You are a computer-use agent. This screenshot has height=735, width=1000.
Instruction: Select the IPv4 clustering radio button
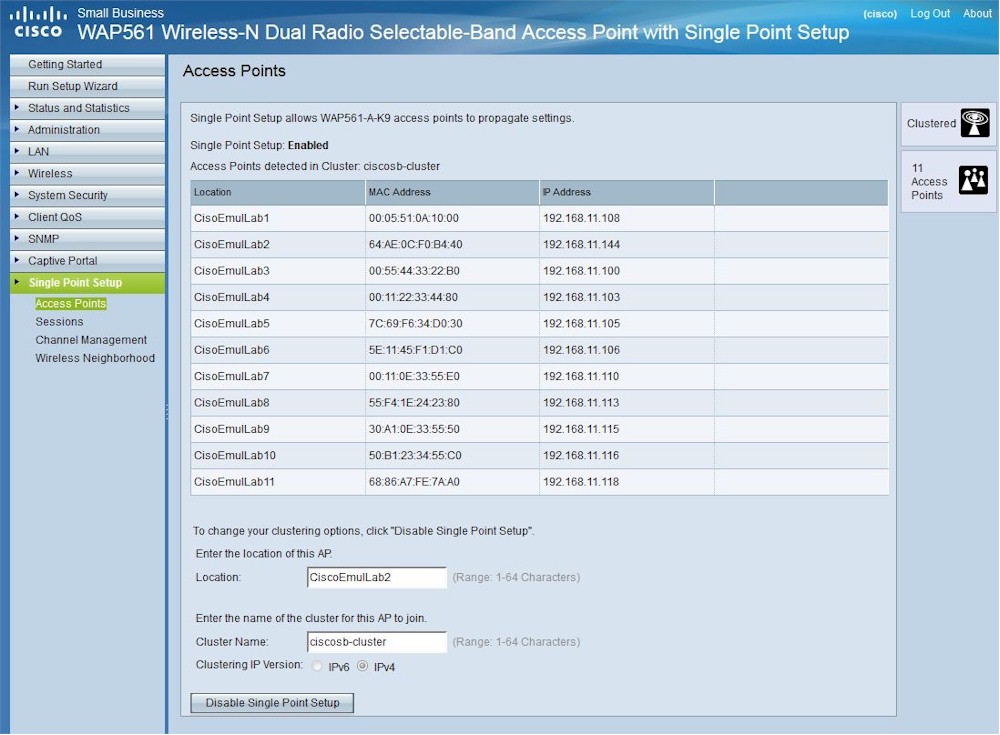pos(362,666)
